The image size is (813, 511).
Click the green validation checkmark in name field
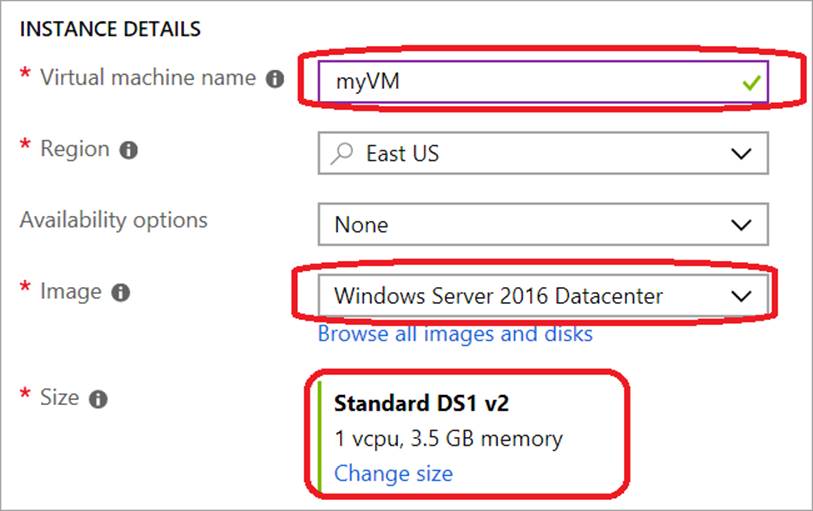751,84
